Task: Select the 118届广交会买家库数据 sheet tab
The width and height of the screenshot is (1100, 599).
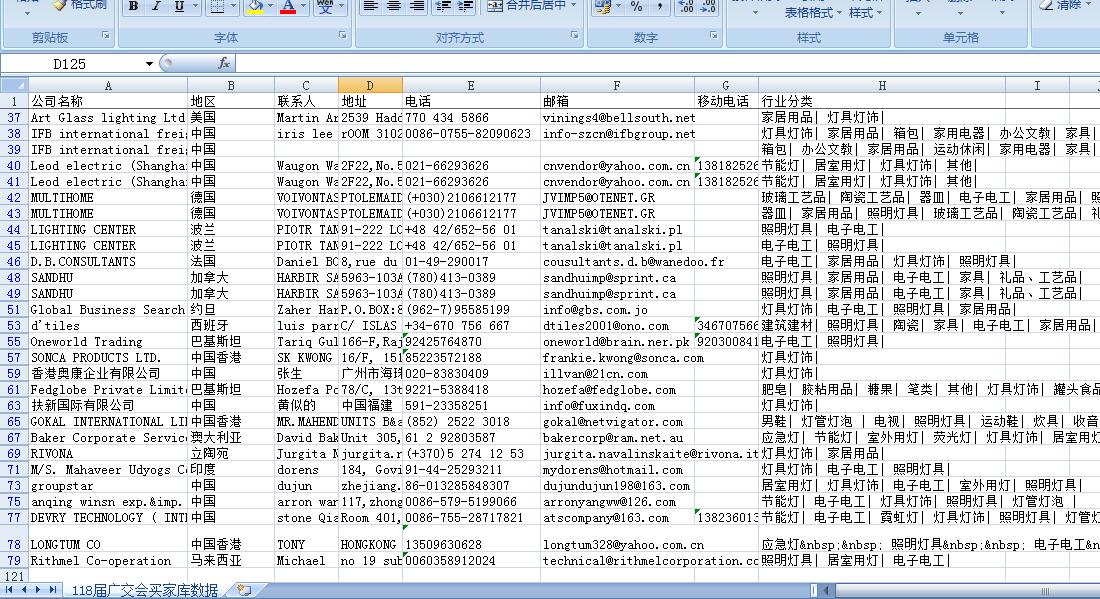Action: click(x=145, y=591)
